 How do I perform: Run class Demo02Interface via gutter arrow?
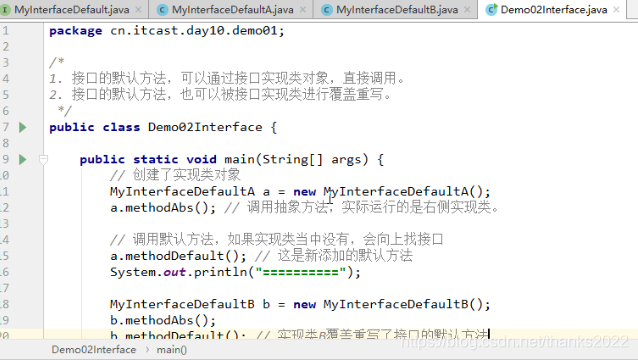pyautogui.click(x=23, y=127)
